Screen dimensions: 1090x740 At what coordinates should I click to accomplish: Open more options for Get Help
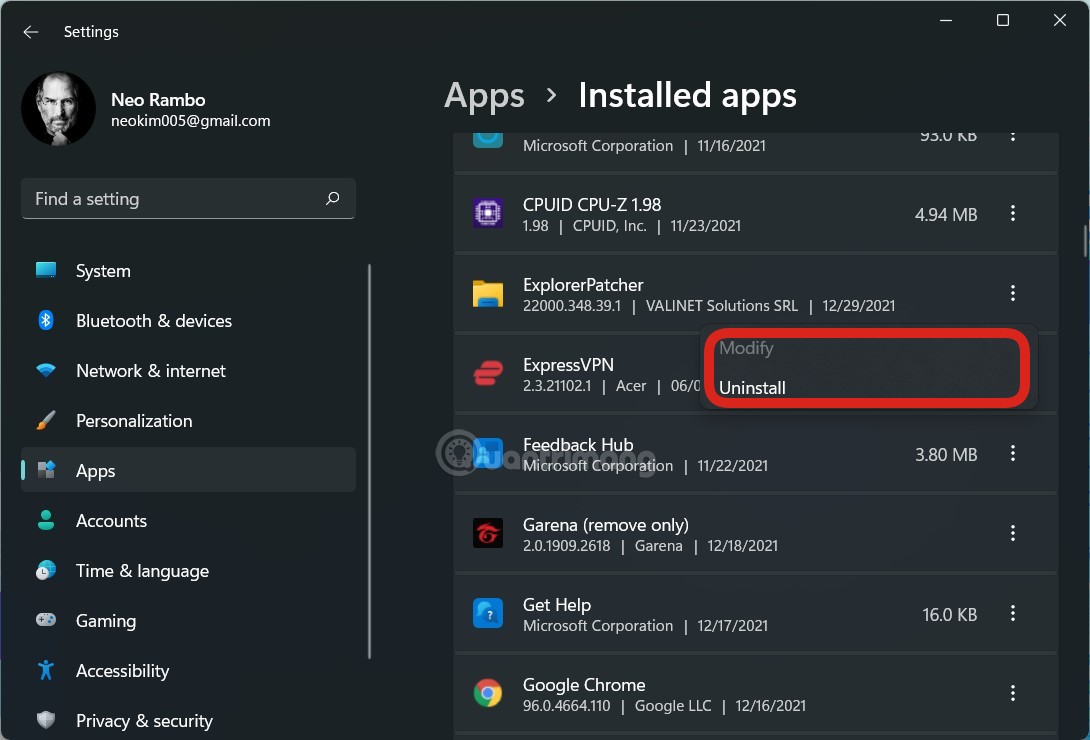pos(1012,613)
